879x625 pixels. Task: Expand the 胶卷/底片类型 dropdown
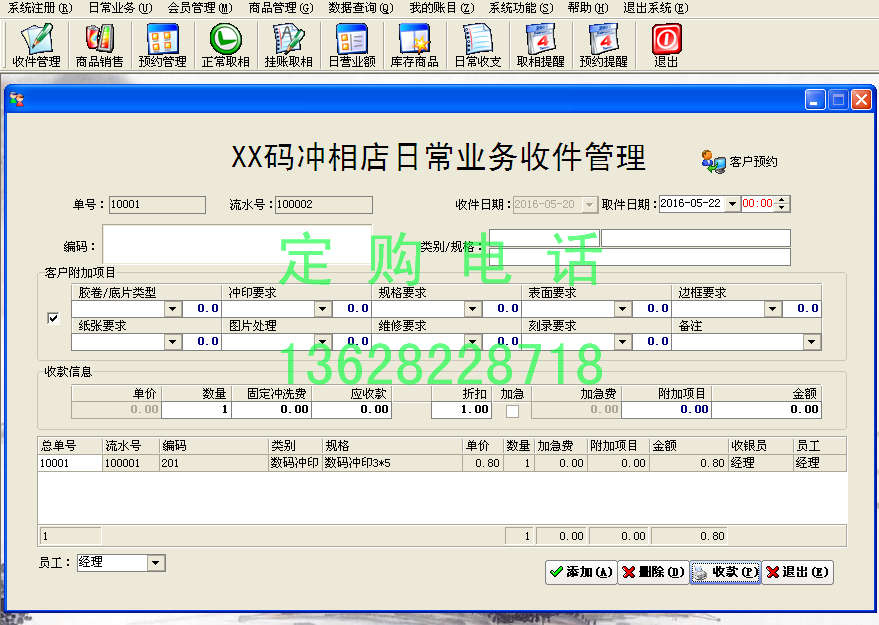tap(173, 309)
